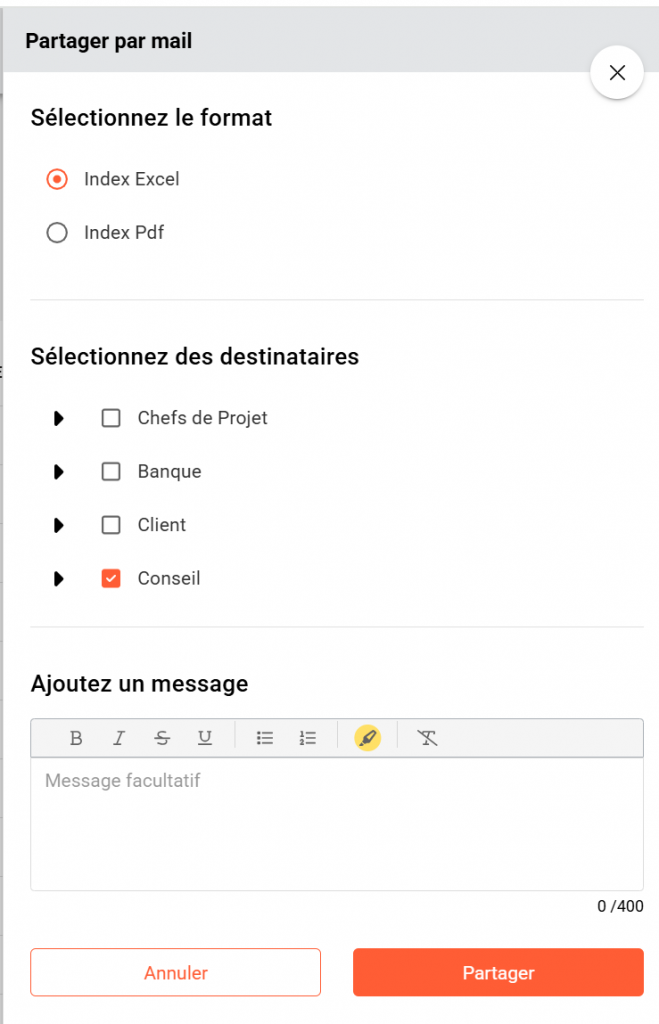Toggle strikethrough text formatting
Image resolution: width=659 pixels, height=1024 pixels.
[162, 738]
